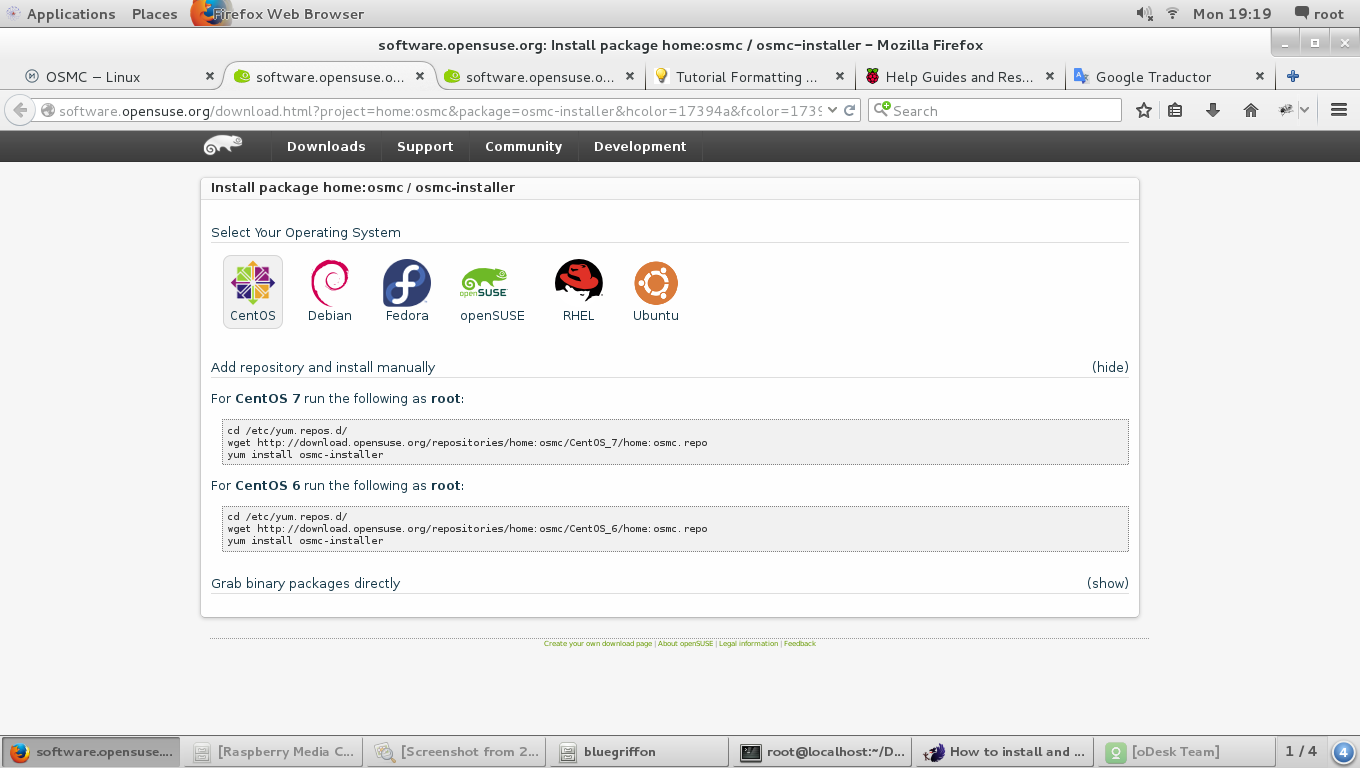
Task: Switch to bluegriffon taskbar window
Action: tap(638, 752)
